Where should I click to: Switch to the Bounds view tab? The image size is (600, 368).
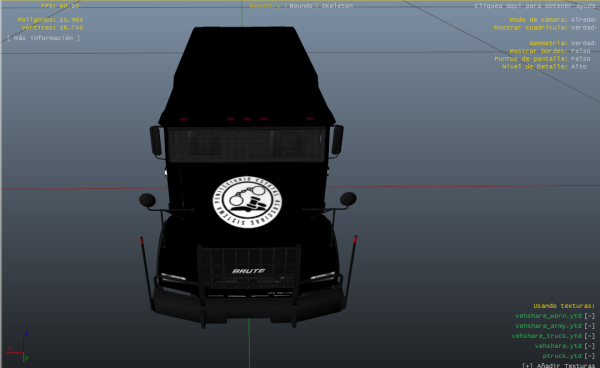pyautogui.click(x=300, y=6)
